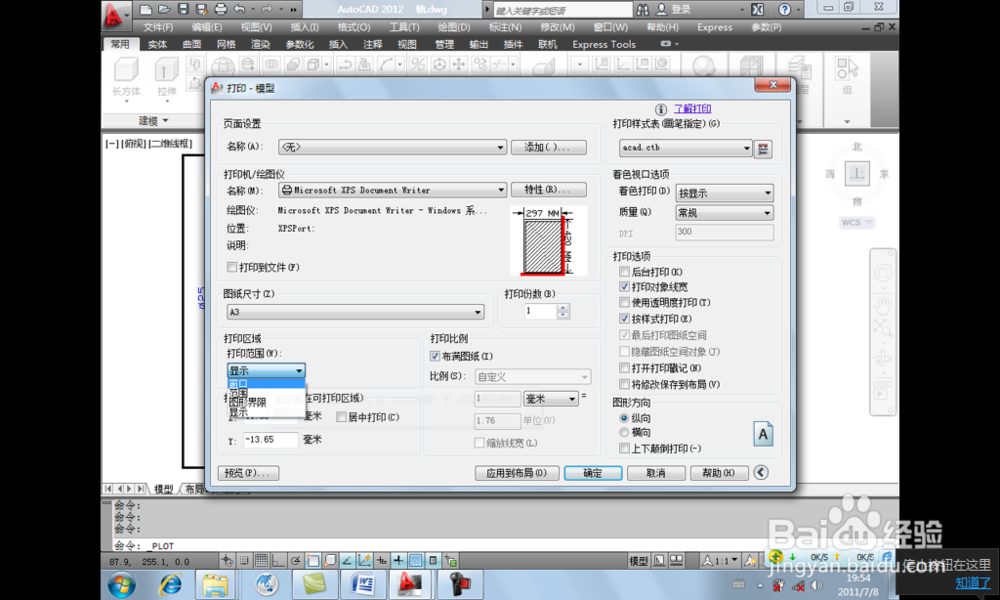
Task: Toggle line weight display in status bar
Action: 398,560
